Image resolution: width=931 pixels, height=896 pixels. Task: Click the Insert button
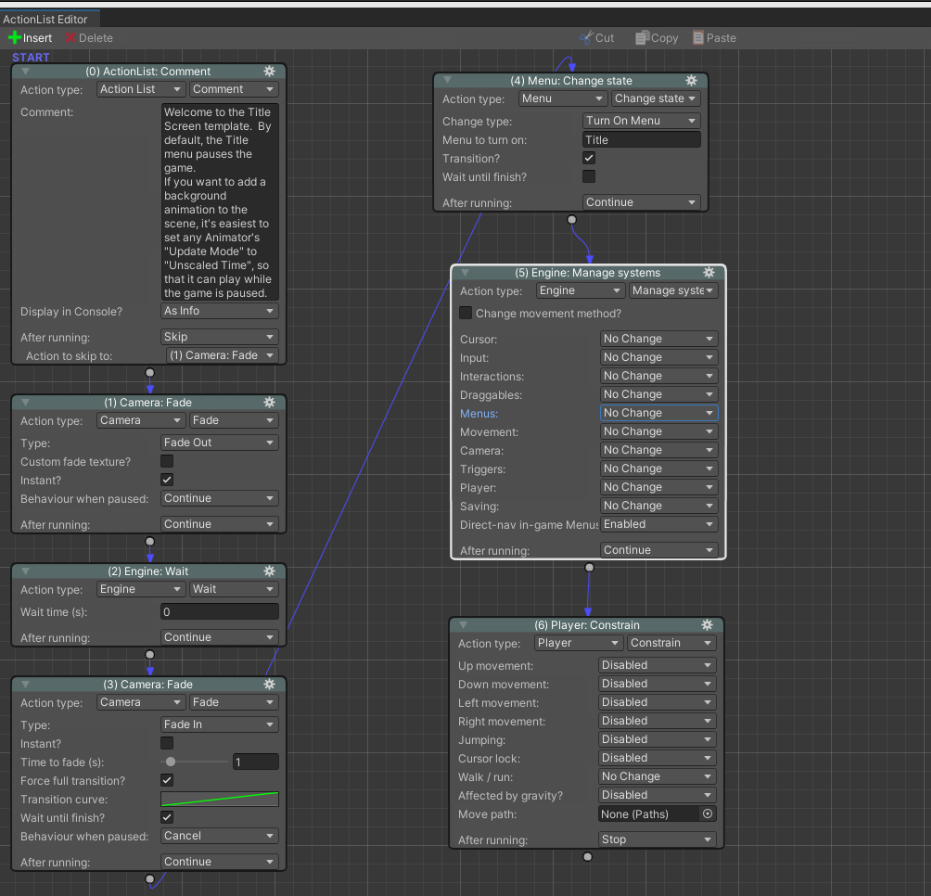30,38
